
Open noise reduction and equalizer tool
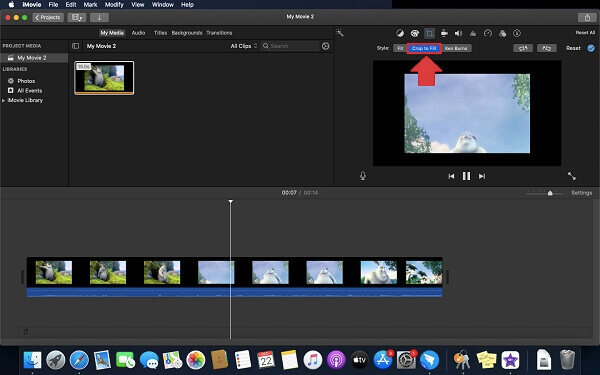473,33
